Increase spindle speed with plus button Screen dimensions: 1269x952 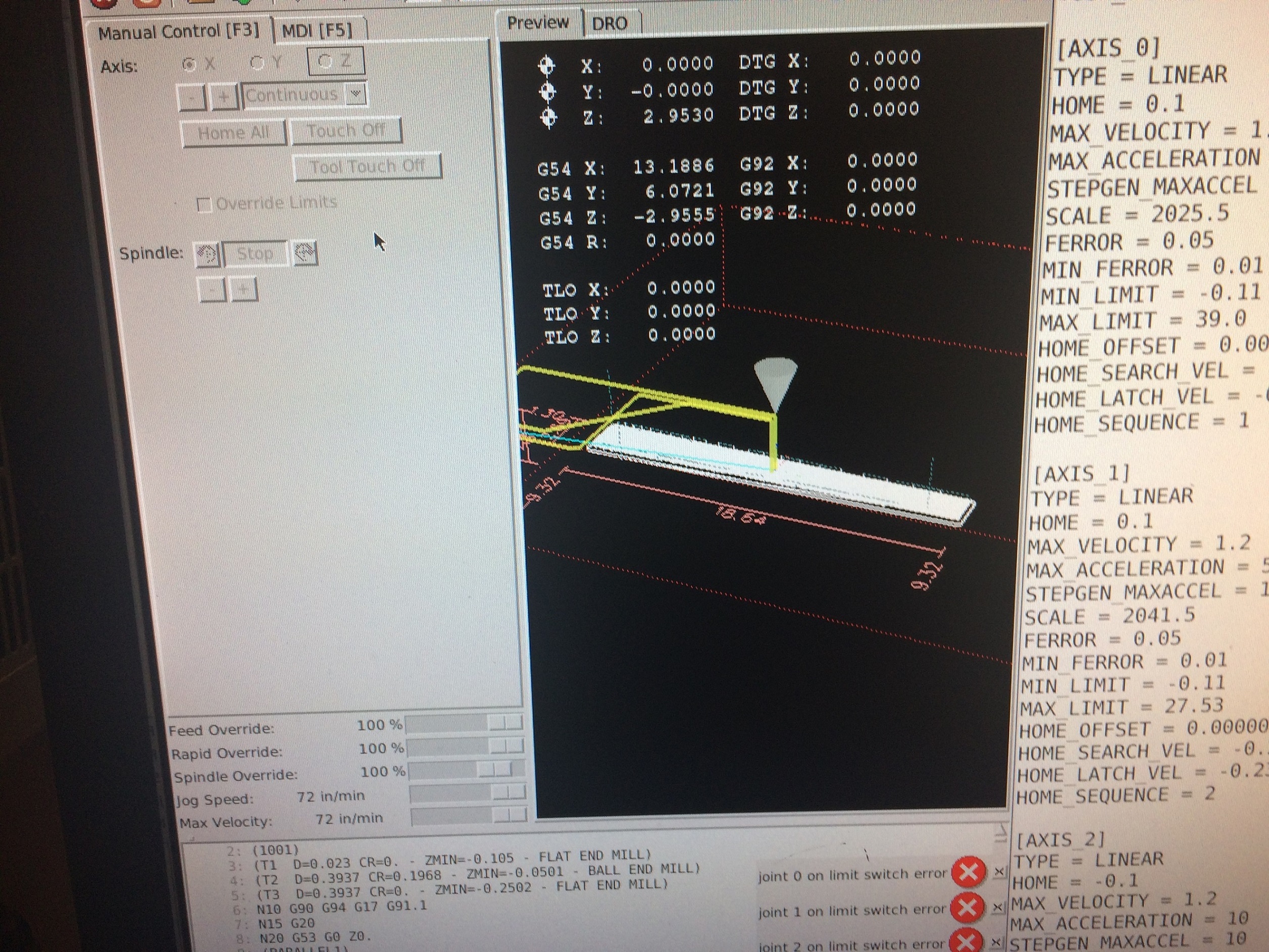[243, 290]
